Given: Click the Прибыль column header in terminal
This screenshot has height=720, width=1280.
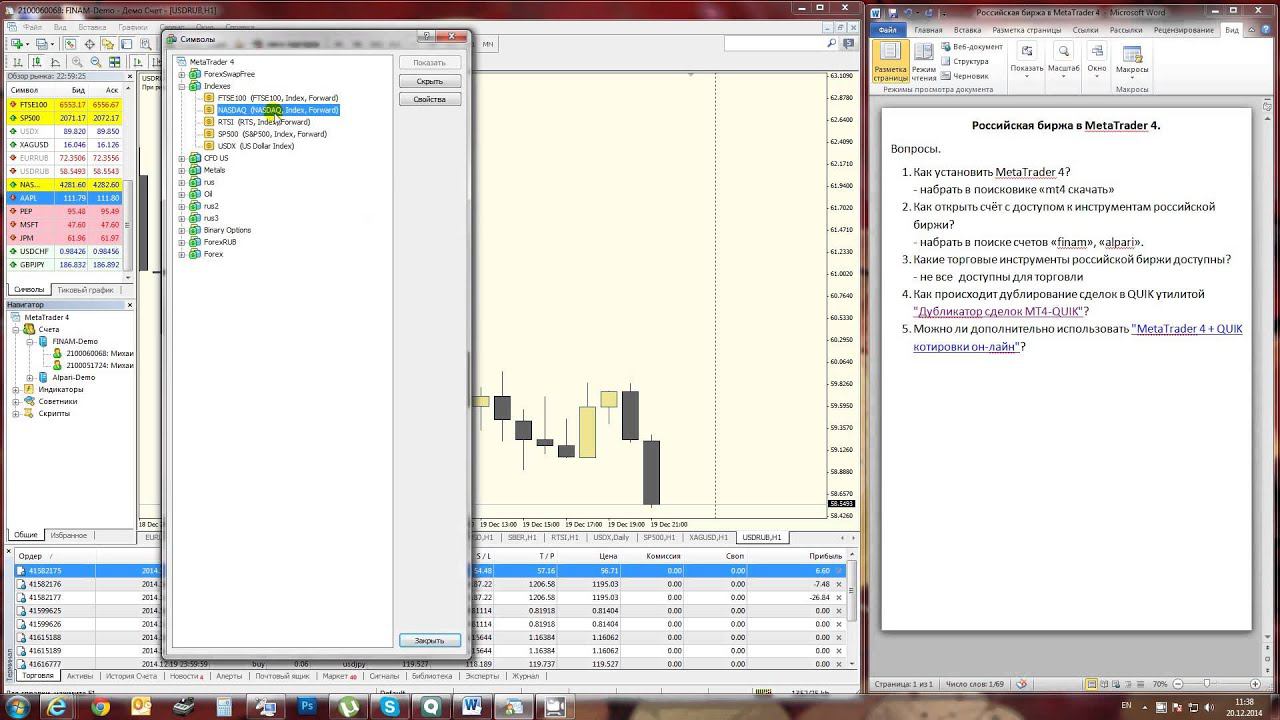Looking at the screenshot, I should (825, 556).
